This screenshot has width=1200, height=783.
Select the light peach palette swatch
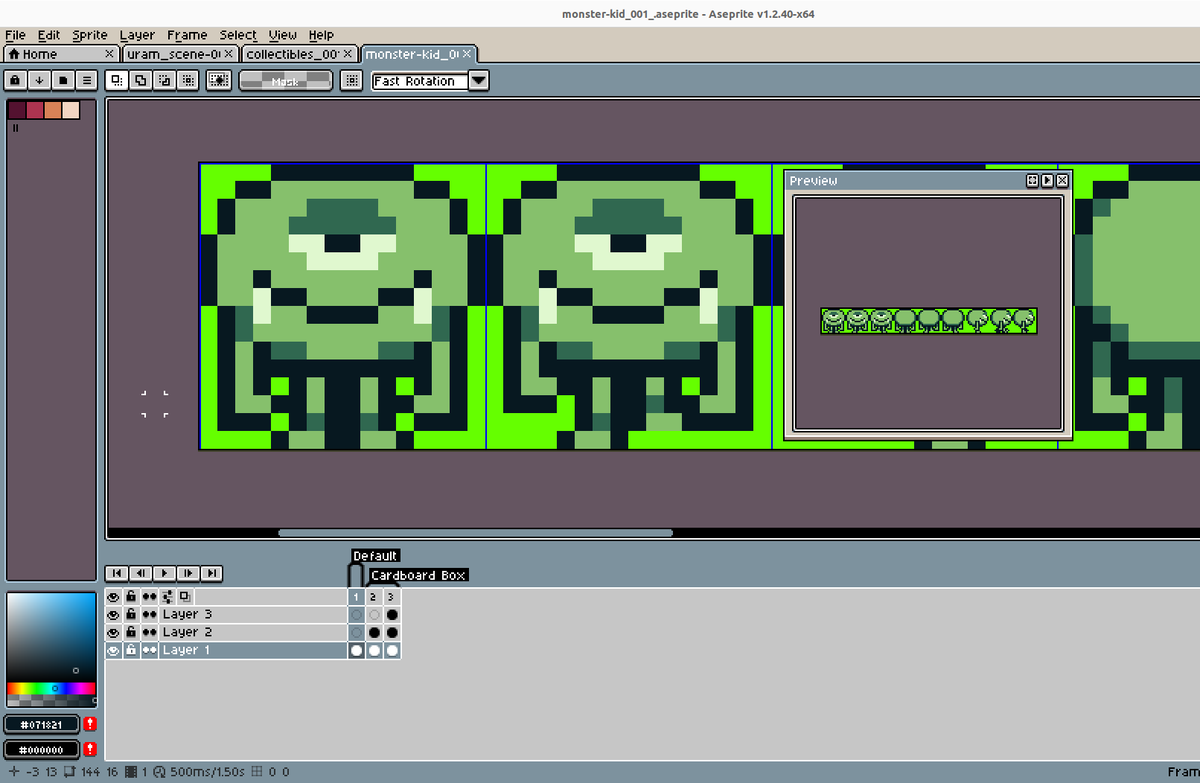(71, 110)
